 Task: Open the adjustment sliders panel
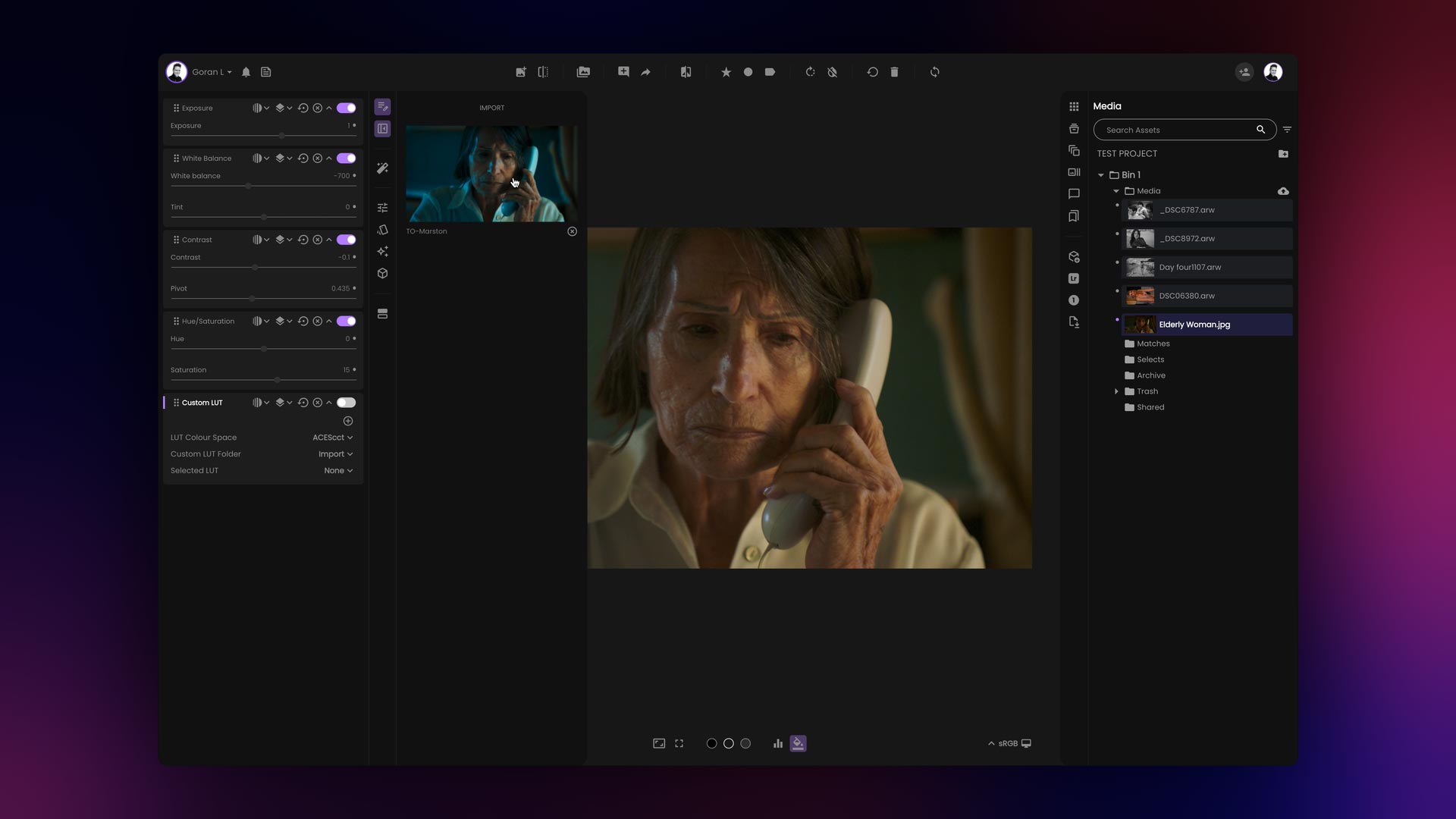[382, 207]
